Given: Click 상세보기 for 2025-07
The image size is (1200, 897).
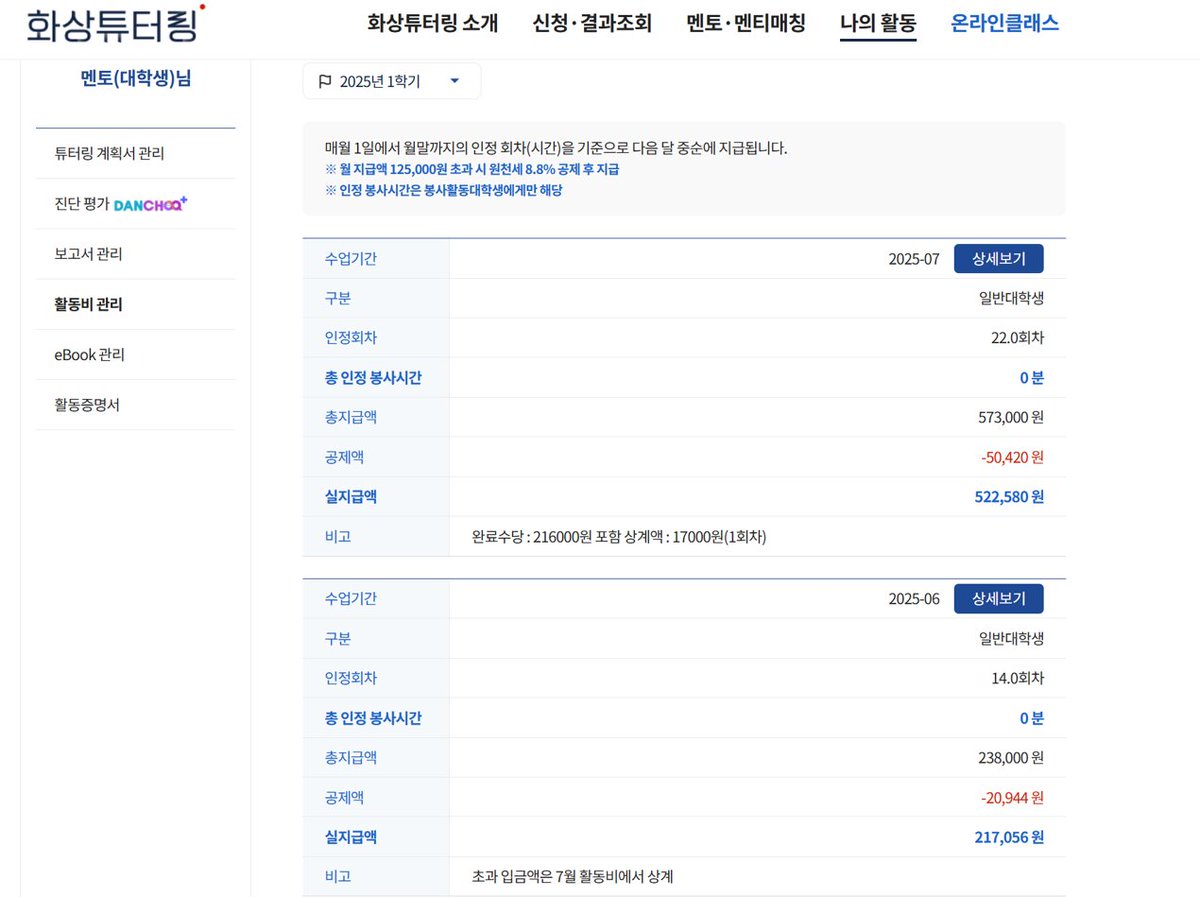Looking at the screenshot, I should point(998,259).
